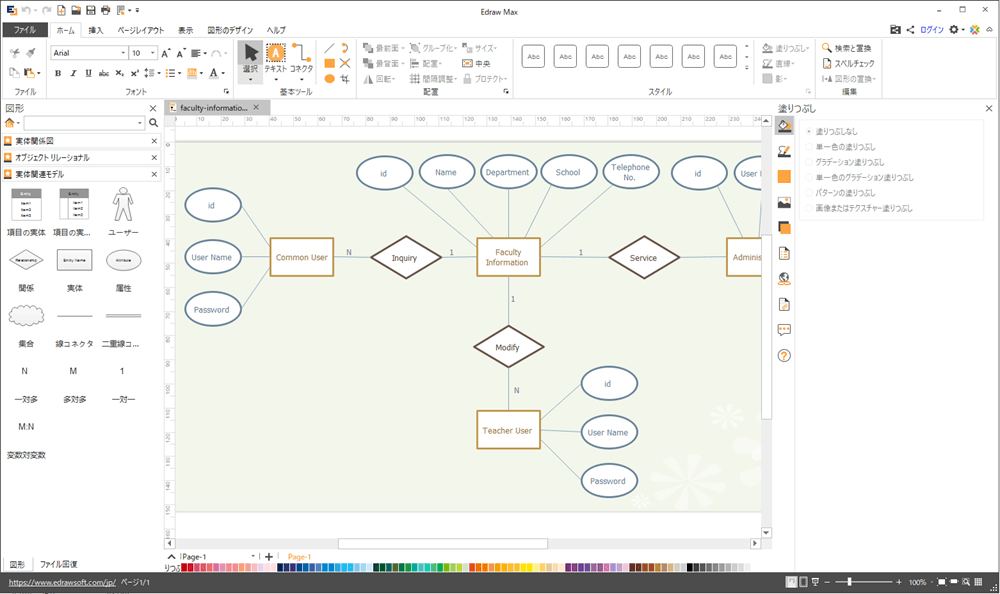This screenshot has width=1000, height=594.
Task: Close the 塗りつぶし side panel
Action: coord(989,108)
